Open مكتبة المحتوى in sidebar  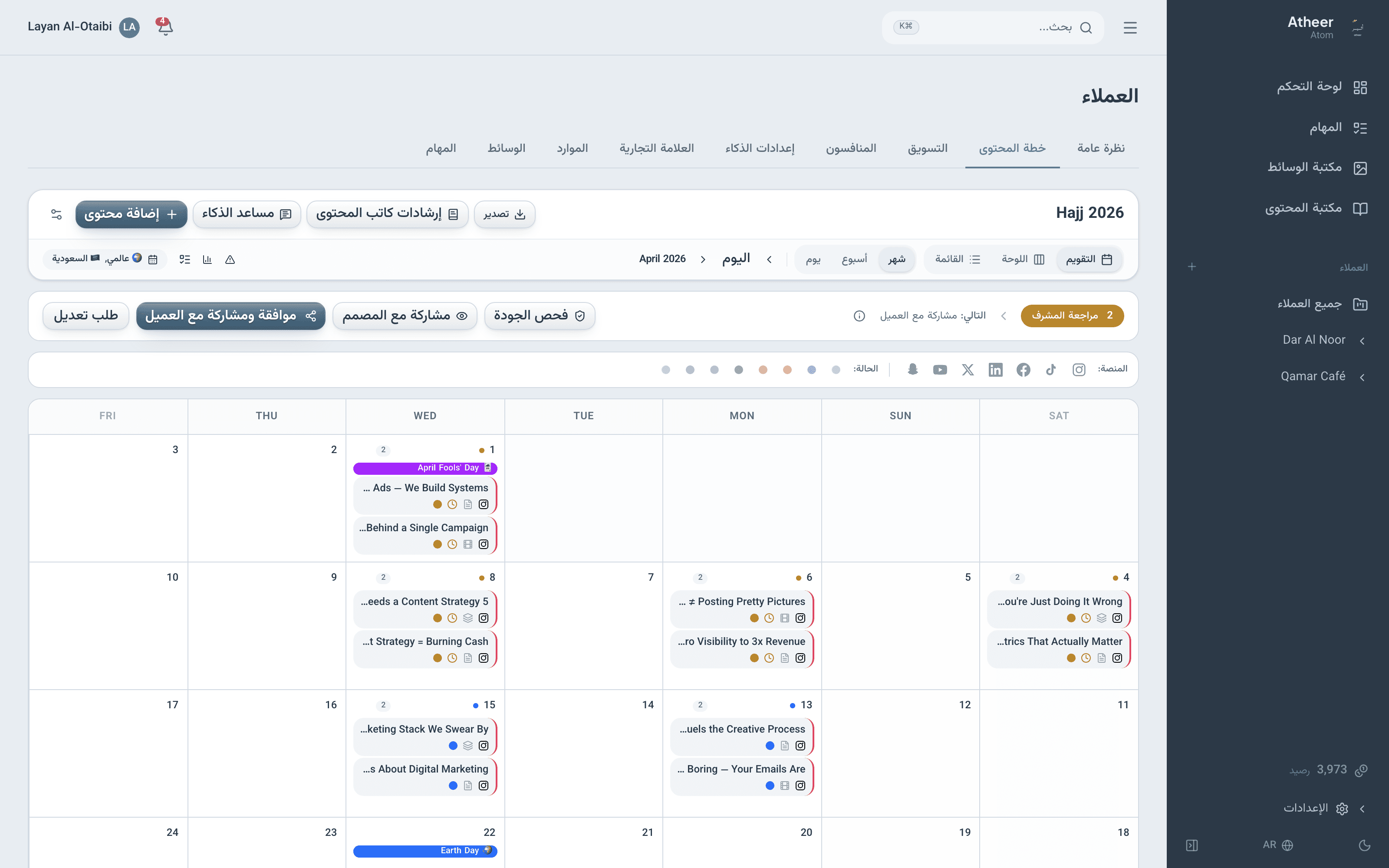coord(1316,208)
